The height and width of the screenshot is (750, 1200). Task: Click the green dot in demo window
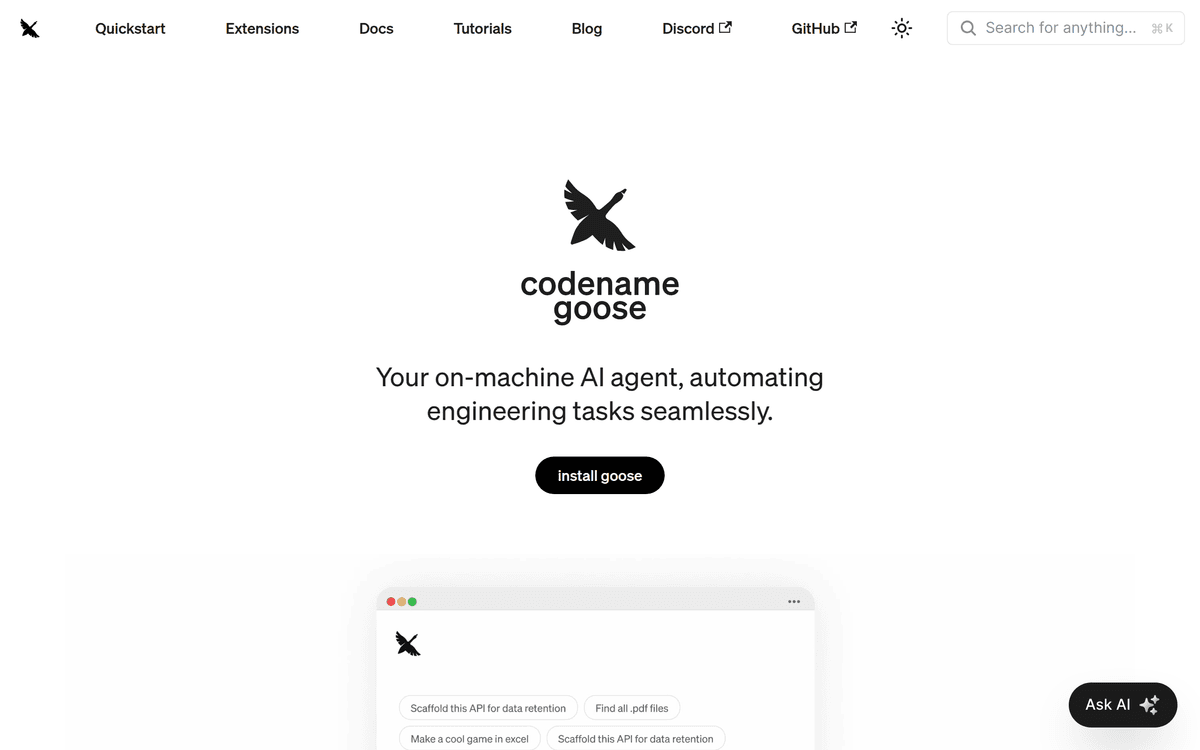click(x=412, y=602)
